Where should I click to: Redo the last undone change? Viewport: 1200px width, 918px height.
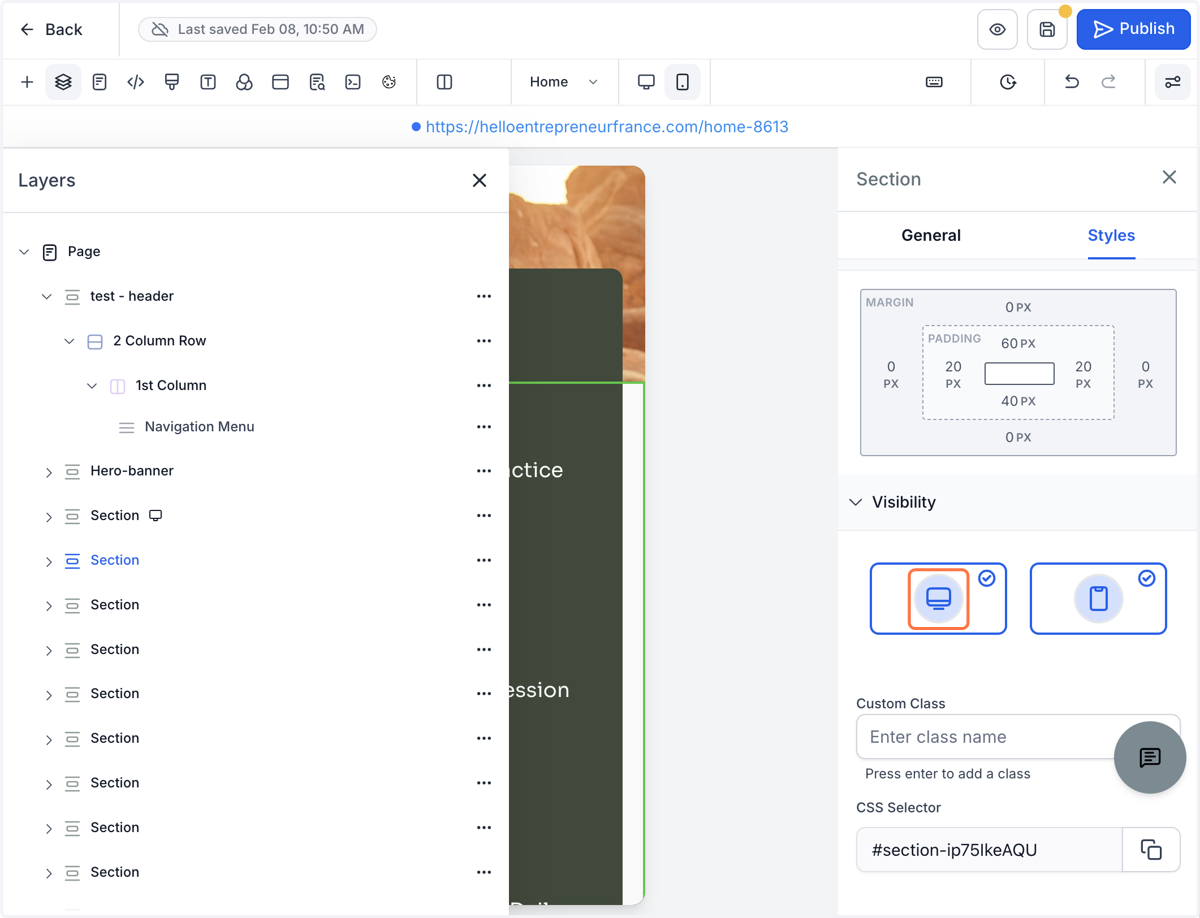coord(1108,82)
